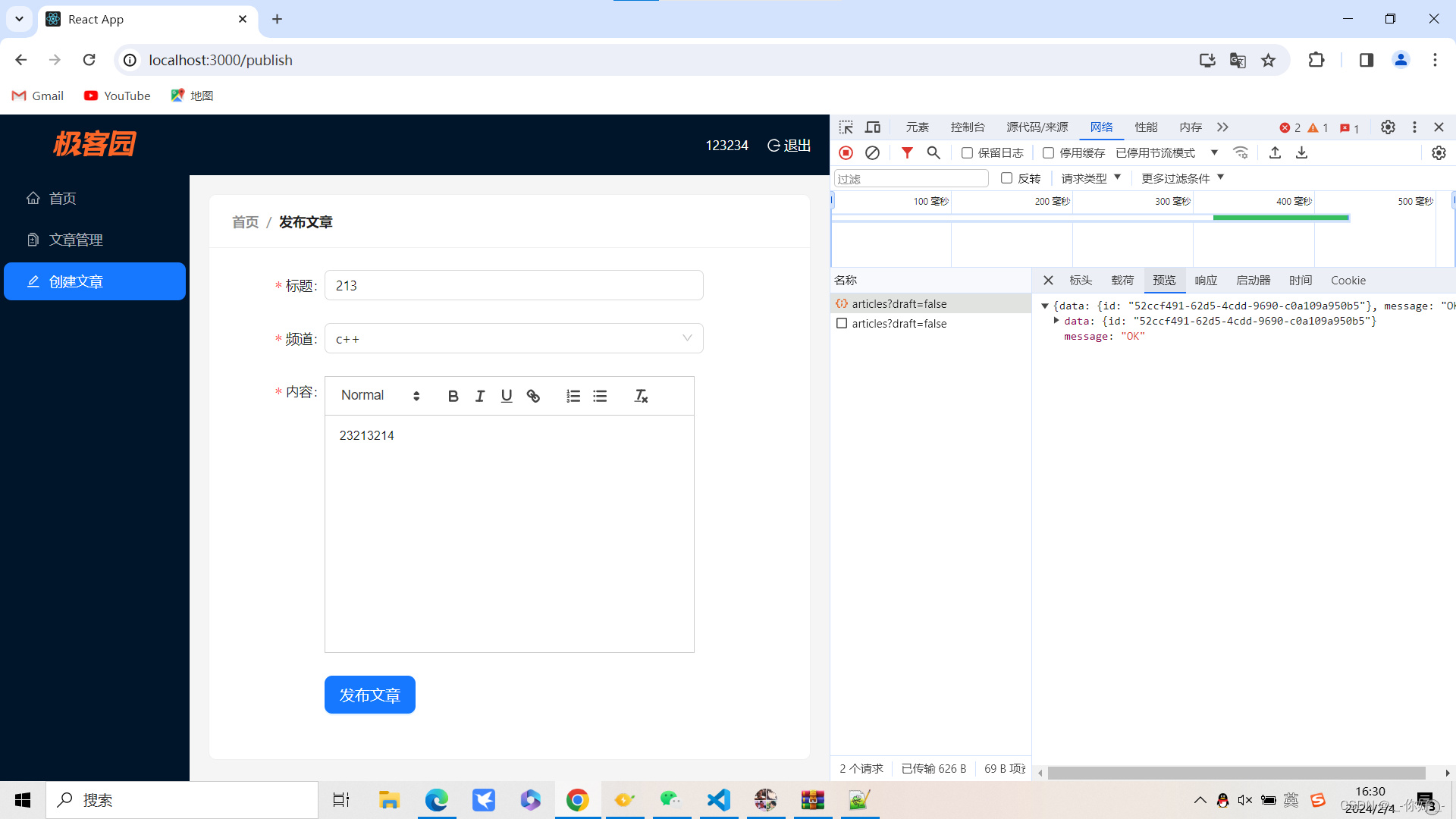This screenshot has width=1456, height=819.
Task: Click the link insertion icon
Action: [x=533, y=395]
